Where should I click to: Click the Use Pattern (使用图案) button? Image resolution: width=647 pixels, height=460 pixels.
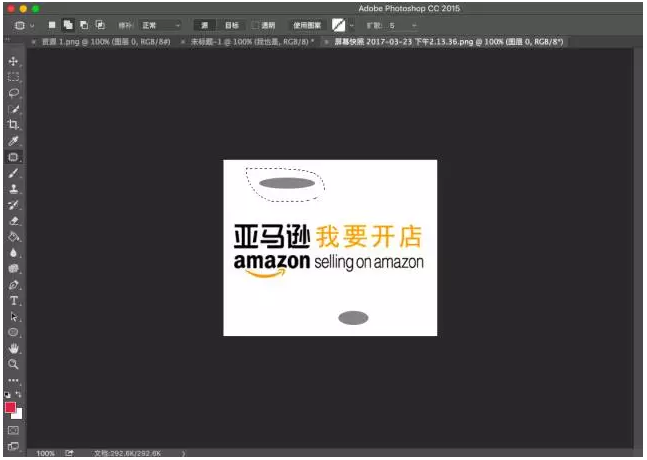tap(307, 26)
